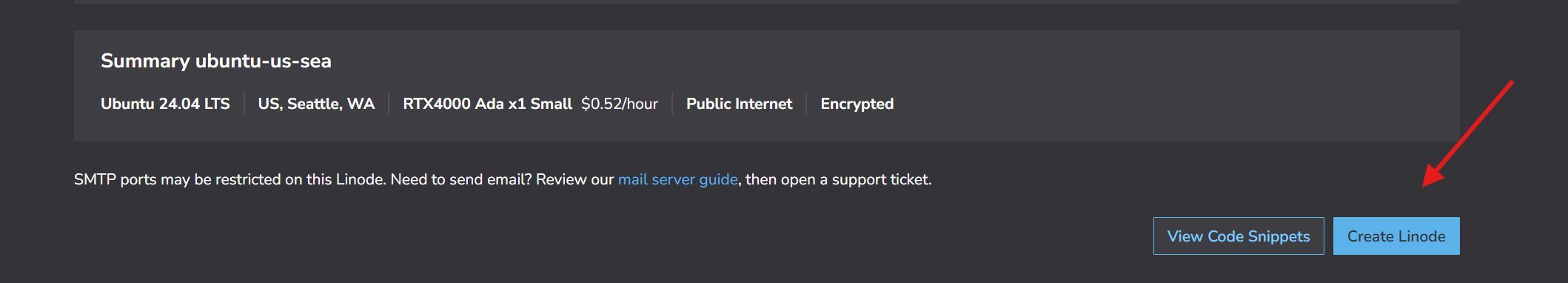
Task: Click the 'restricted on this Linode' phrase
Action: pos(300,179)
